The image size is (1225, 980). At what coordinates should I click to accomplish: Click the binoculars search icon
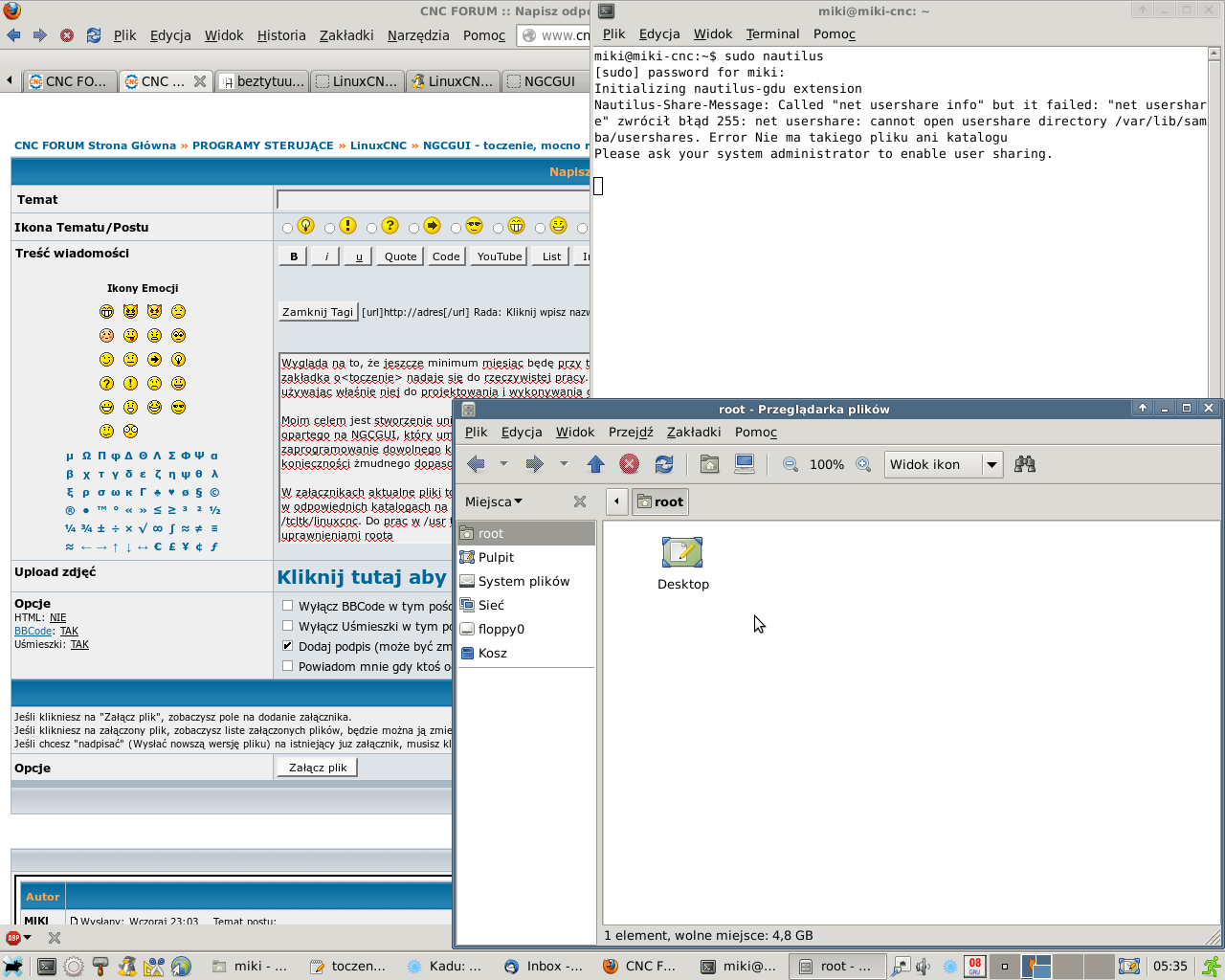pos(1025,464)
